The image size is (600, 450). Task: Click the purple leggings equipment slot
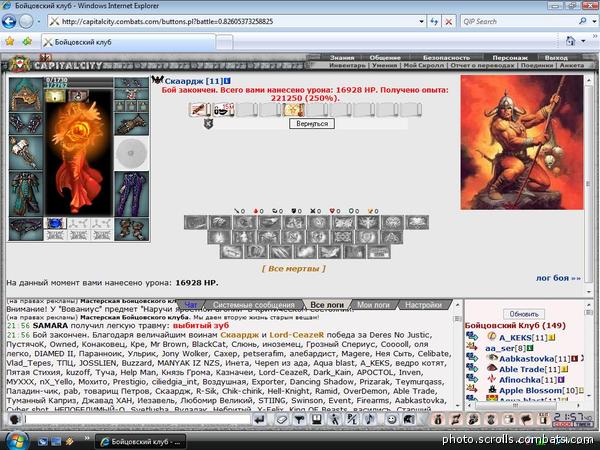[131, 194]
